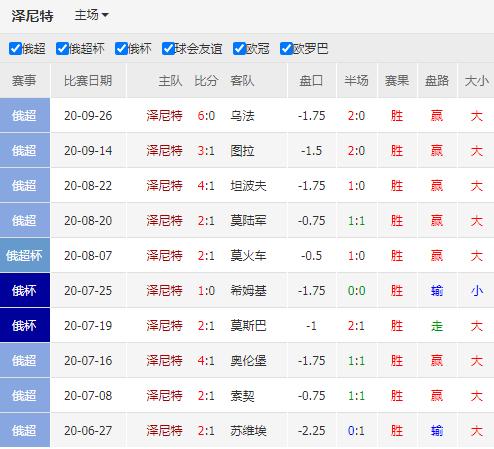This screenshot has width=494, height=449.
Task: Click the 盘路 column header
Action: (x=437, y=81)
